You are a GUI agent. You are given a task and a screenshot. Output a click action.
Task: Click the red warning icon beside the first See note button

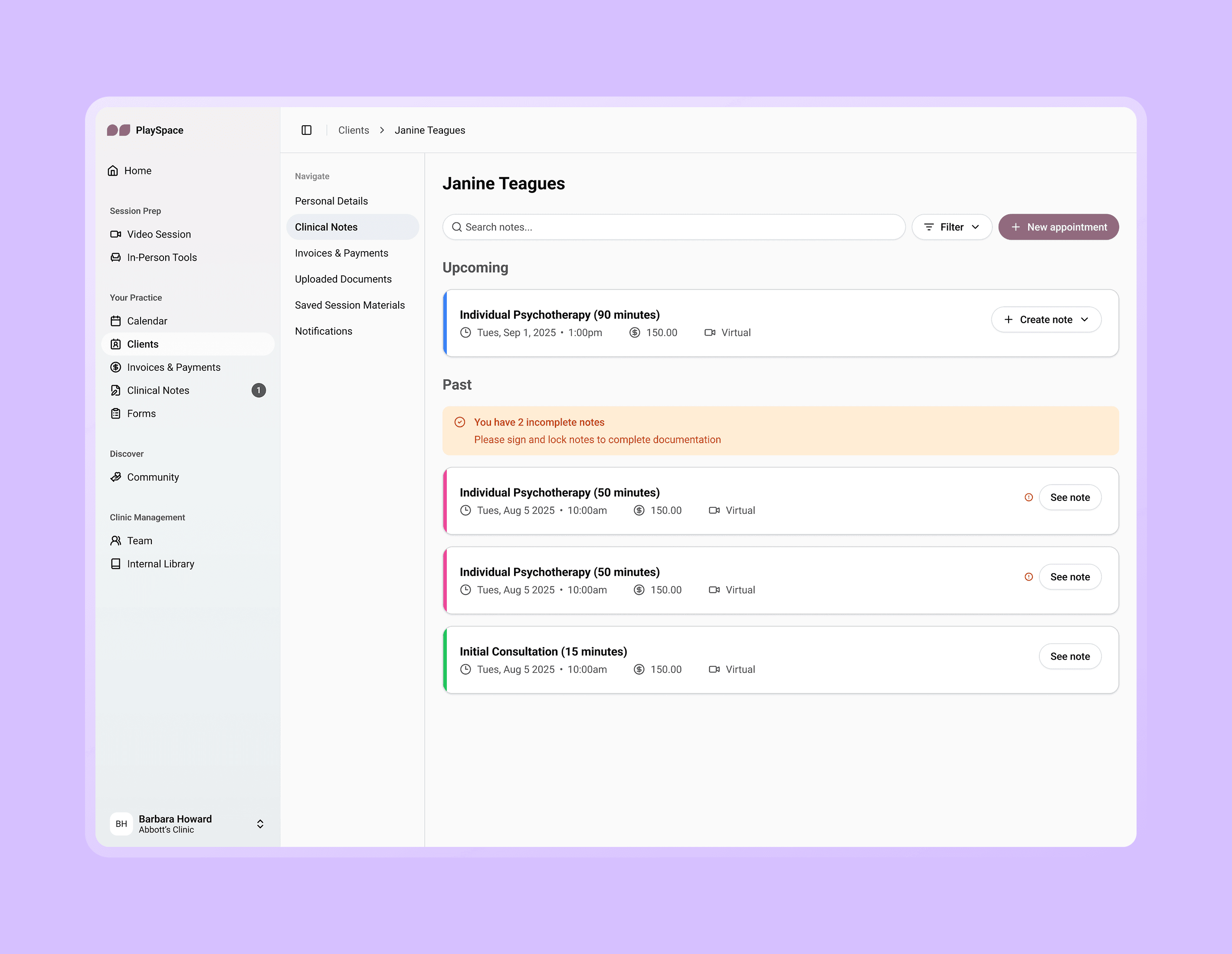click(x=1029, y=497)
